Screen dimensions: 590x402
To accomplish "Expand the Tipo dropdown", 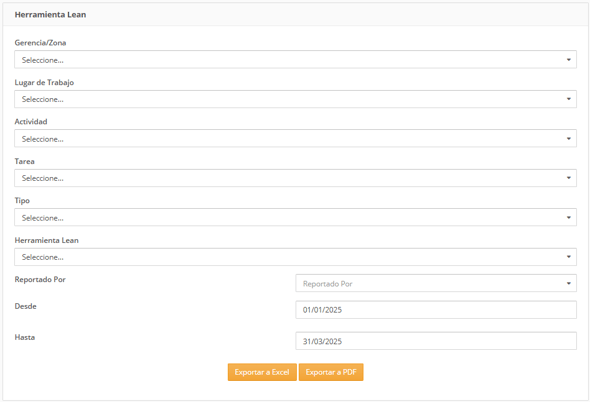I will [x=295, y=217].
